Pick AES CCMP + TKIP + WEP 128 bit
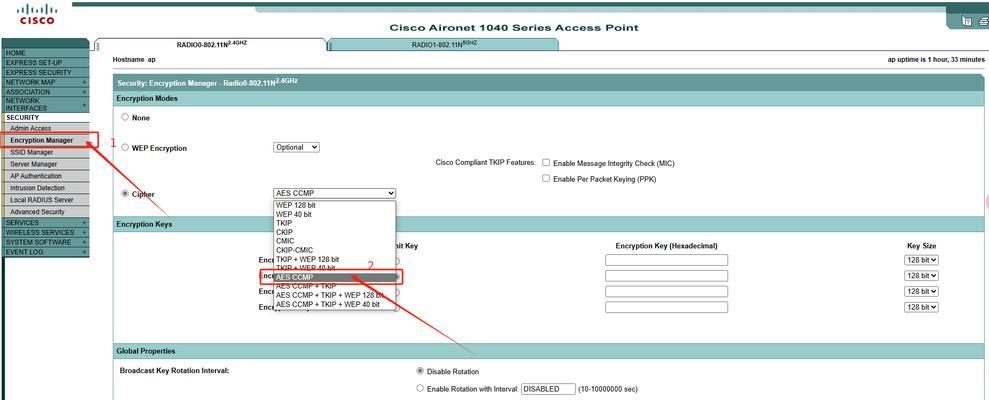The image size is (989, 400). (x=334, y=295)
